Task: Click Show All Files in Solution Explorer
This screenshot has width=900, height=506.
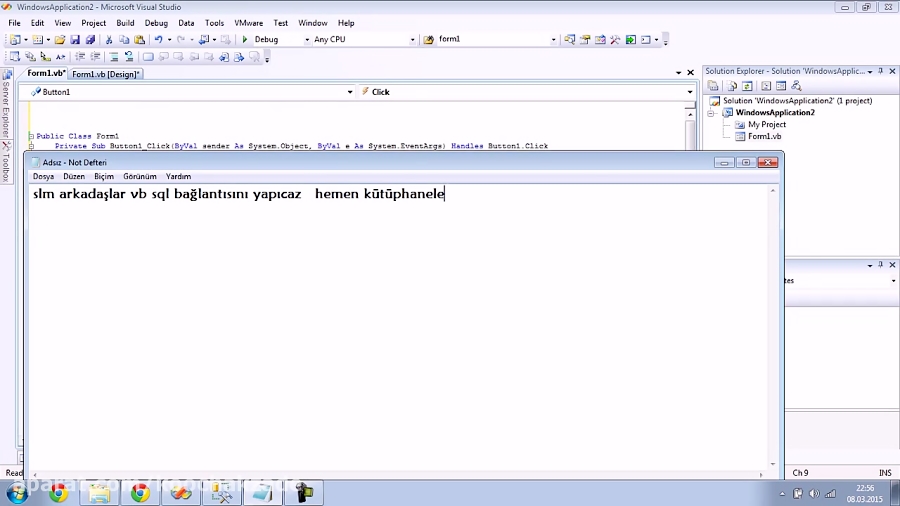Action: (x=732, y=86)
